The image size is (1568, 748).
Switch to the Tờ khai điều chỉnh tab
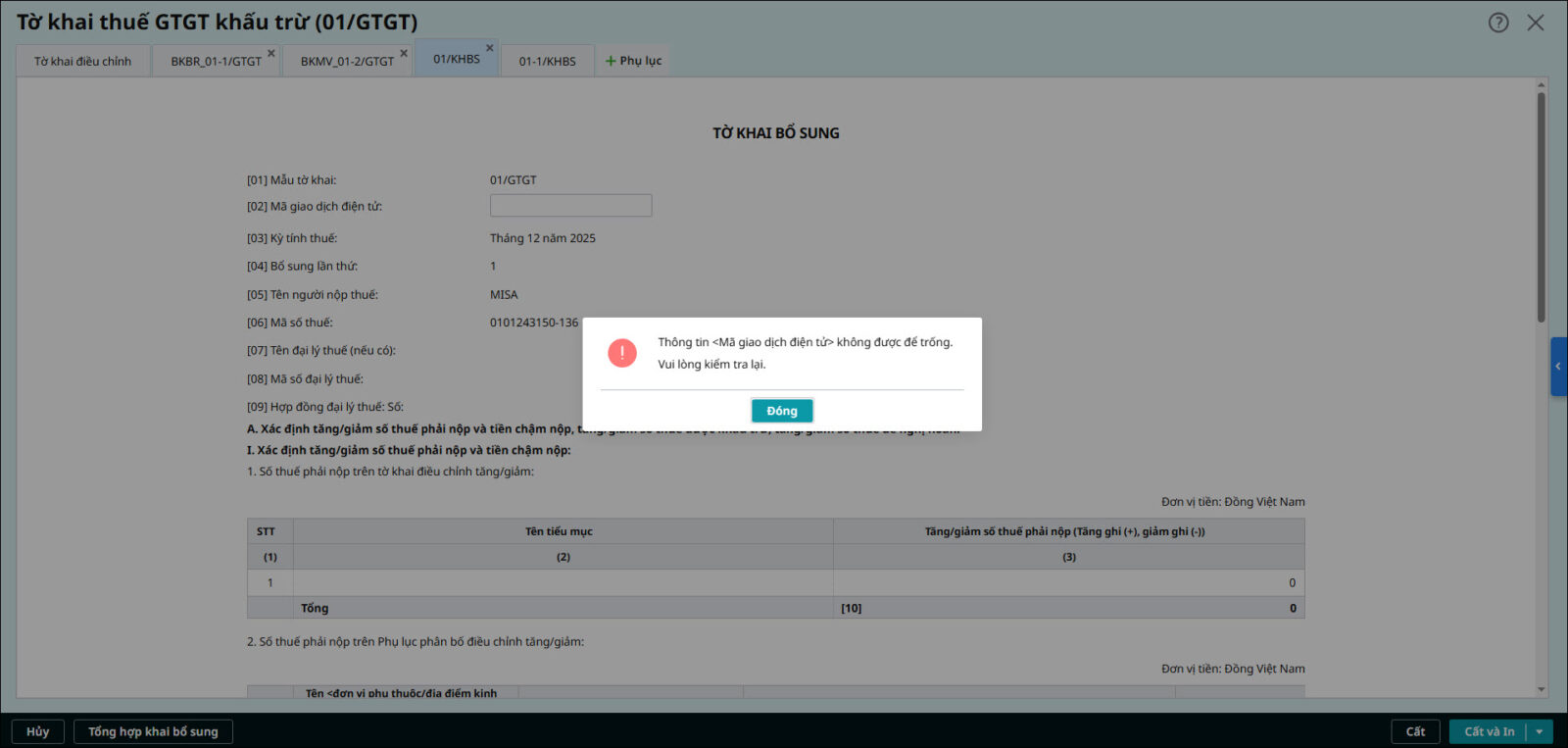point(82,61)
